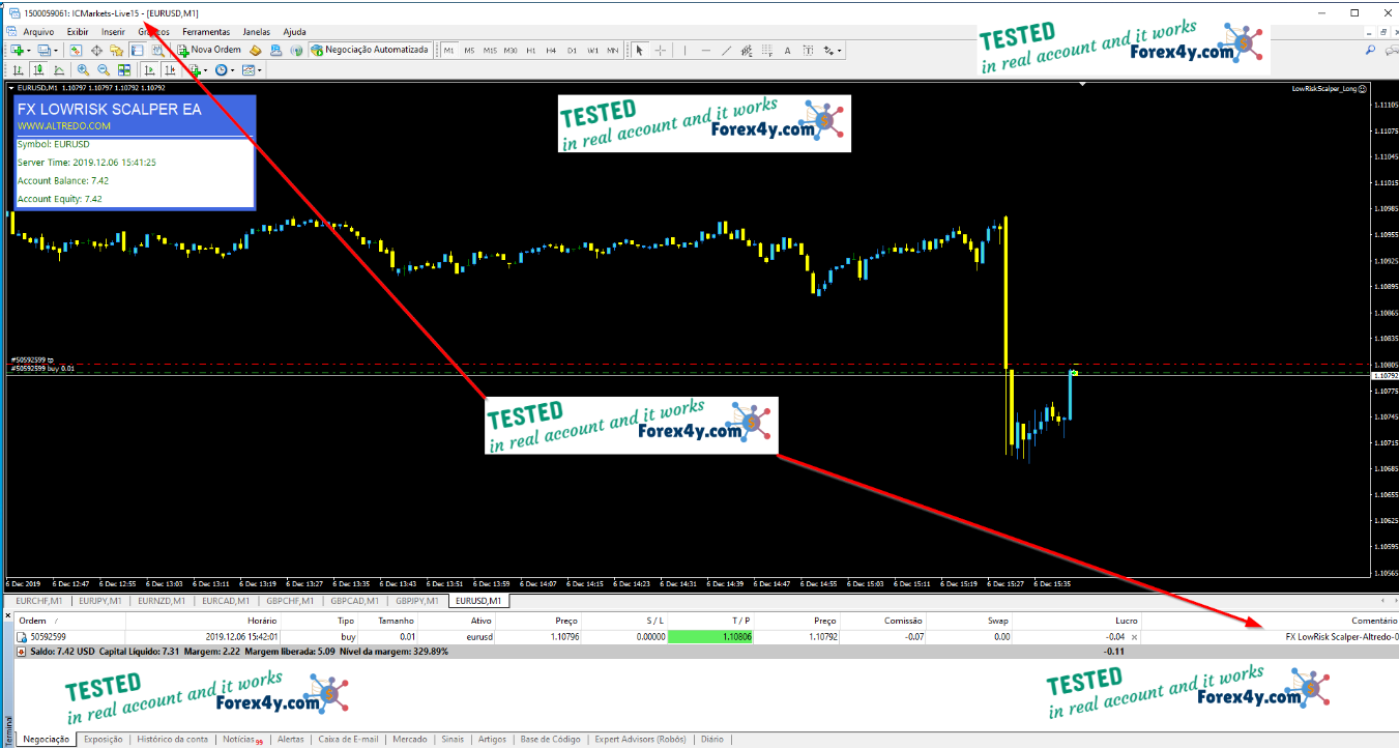Select the M5 timeframe button

469,50
